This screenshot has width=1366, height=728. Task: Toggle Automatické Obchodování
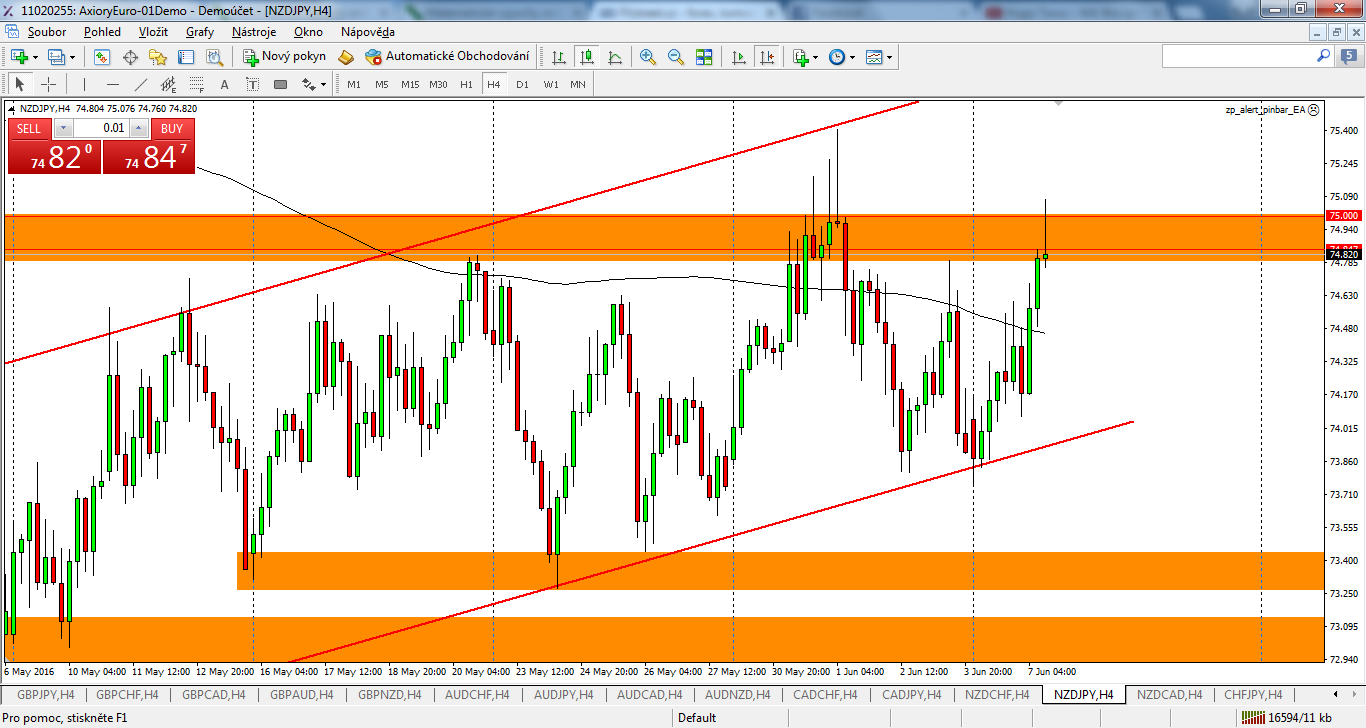[448, 57]
